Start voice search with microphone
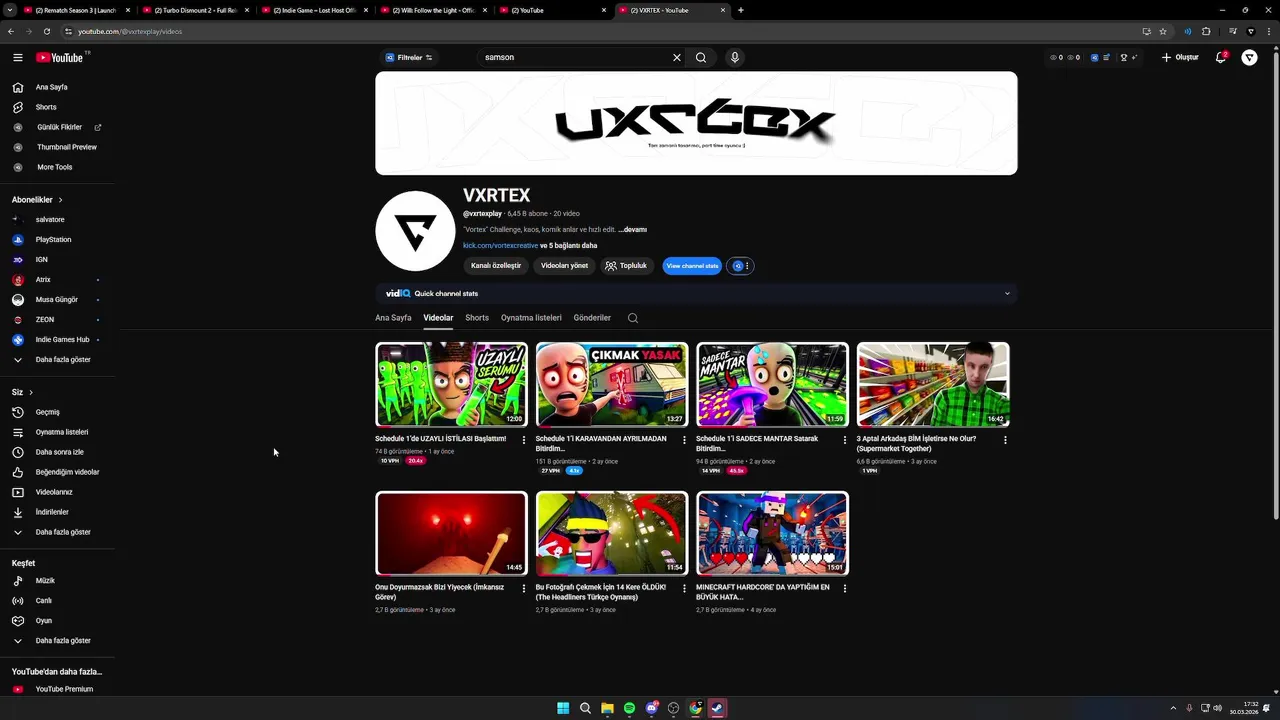The width and height of the screenshot is (1280, 720). (x=735, y=57)
